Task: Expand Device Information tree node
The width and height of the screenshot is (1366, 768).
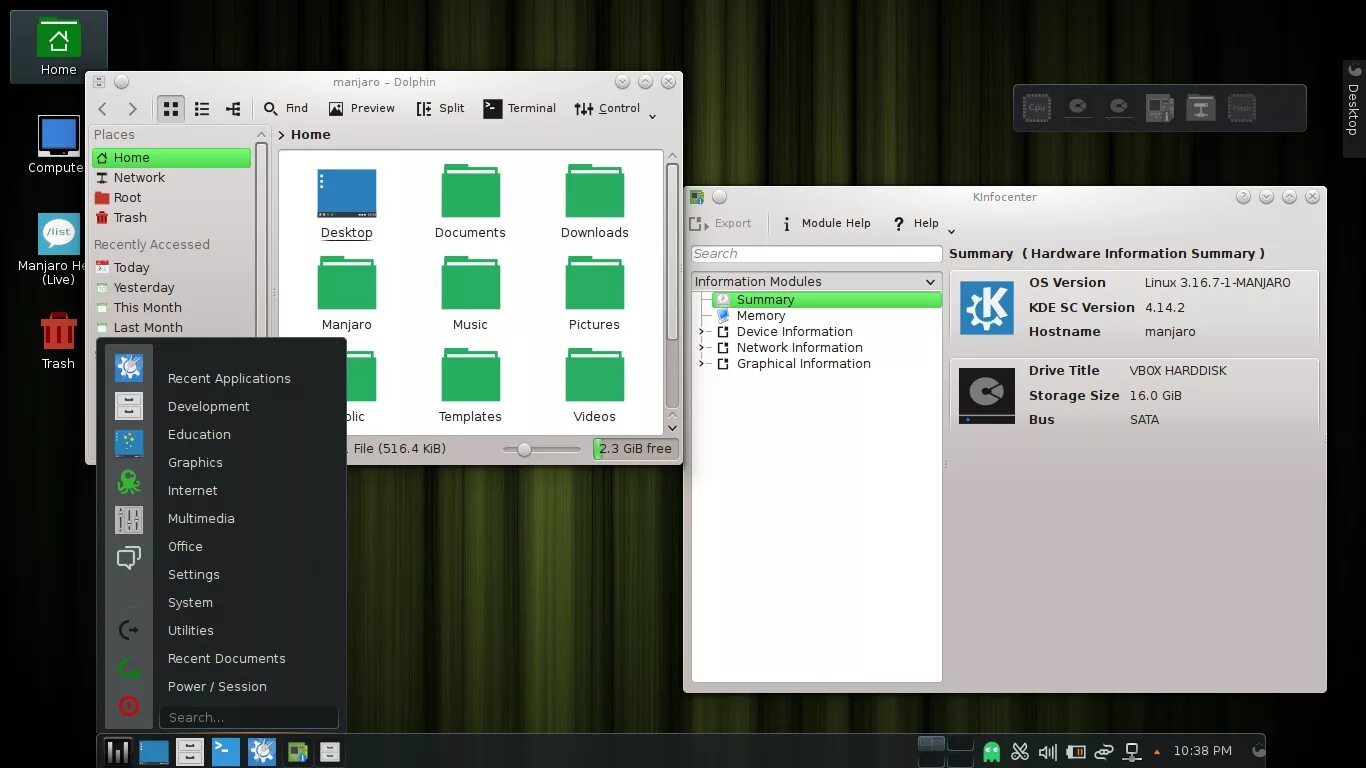Action: pyautogui.click(x=702, y=332)
